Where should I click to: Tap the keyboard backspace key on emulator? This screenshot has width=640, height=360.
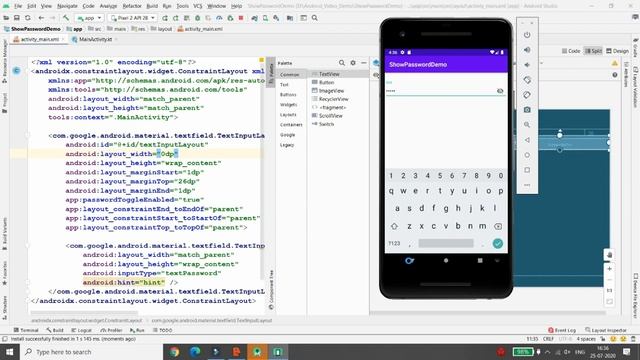coord(498,226)
